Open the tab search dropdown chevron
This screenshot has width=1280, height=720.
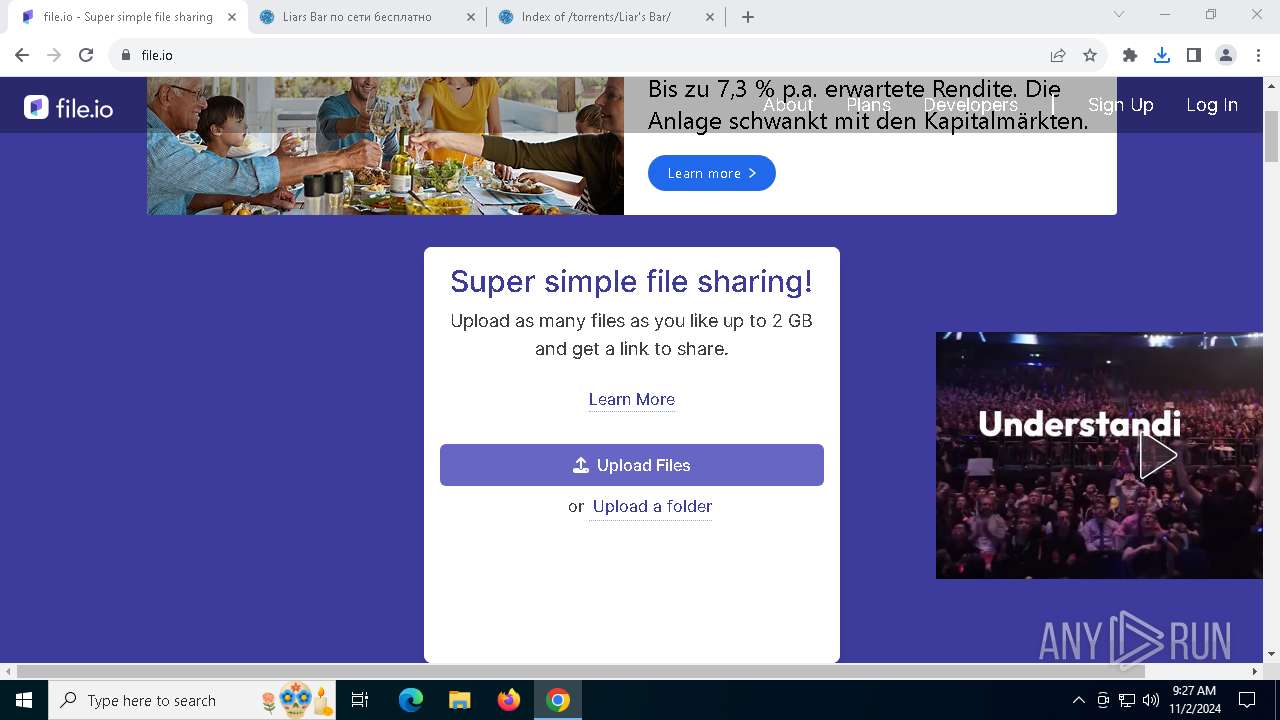pyautogui.click(x=1119, y=14)
